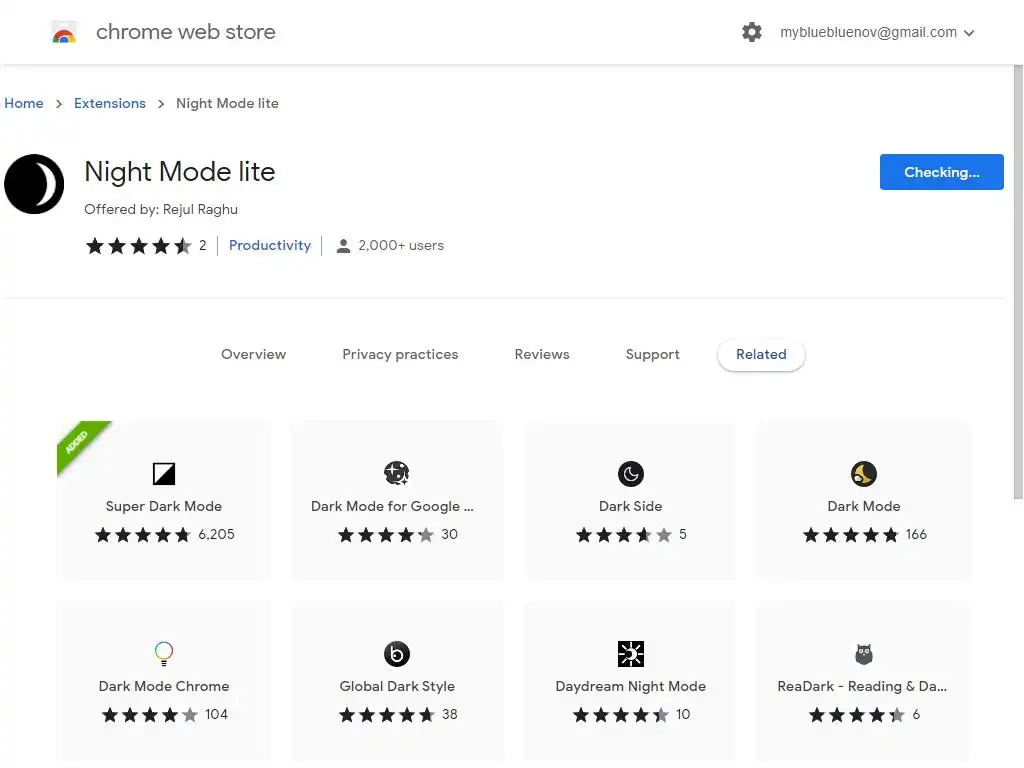Click the chevron after the Home breadcrumb
The image size is (1024, 768).
[x=59, y=104]
